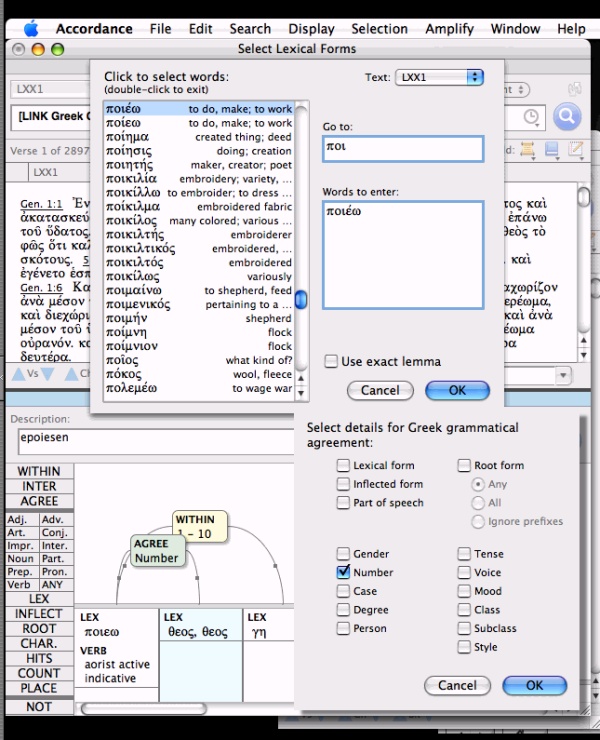Click the WITHIN construct button
600x740 pixels.
point(39,471)
